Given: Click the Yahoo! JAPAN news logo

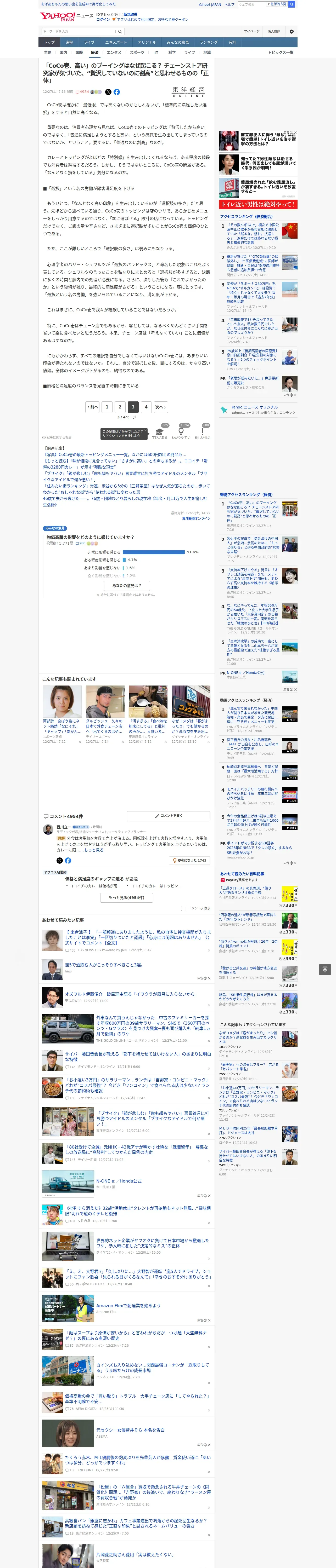Looking at the screenshot, I should pos(66,16).
